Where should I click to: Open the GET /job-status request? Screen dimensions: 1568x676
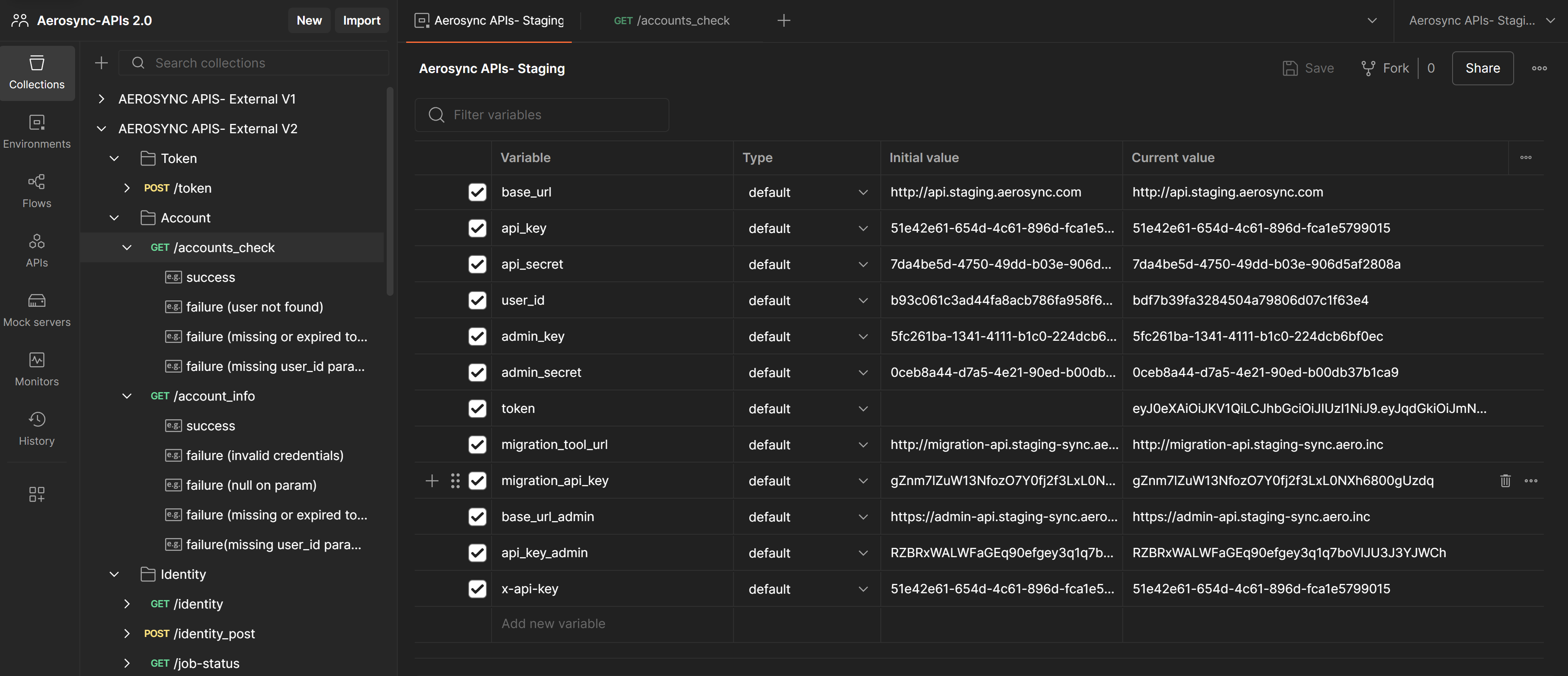pyautogui.click(x=207, y=663)
